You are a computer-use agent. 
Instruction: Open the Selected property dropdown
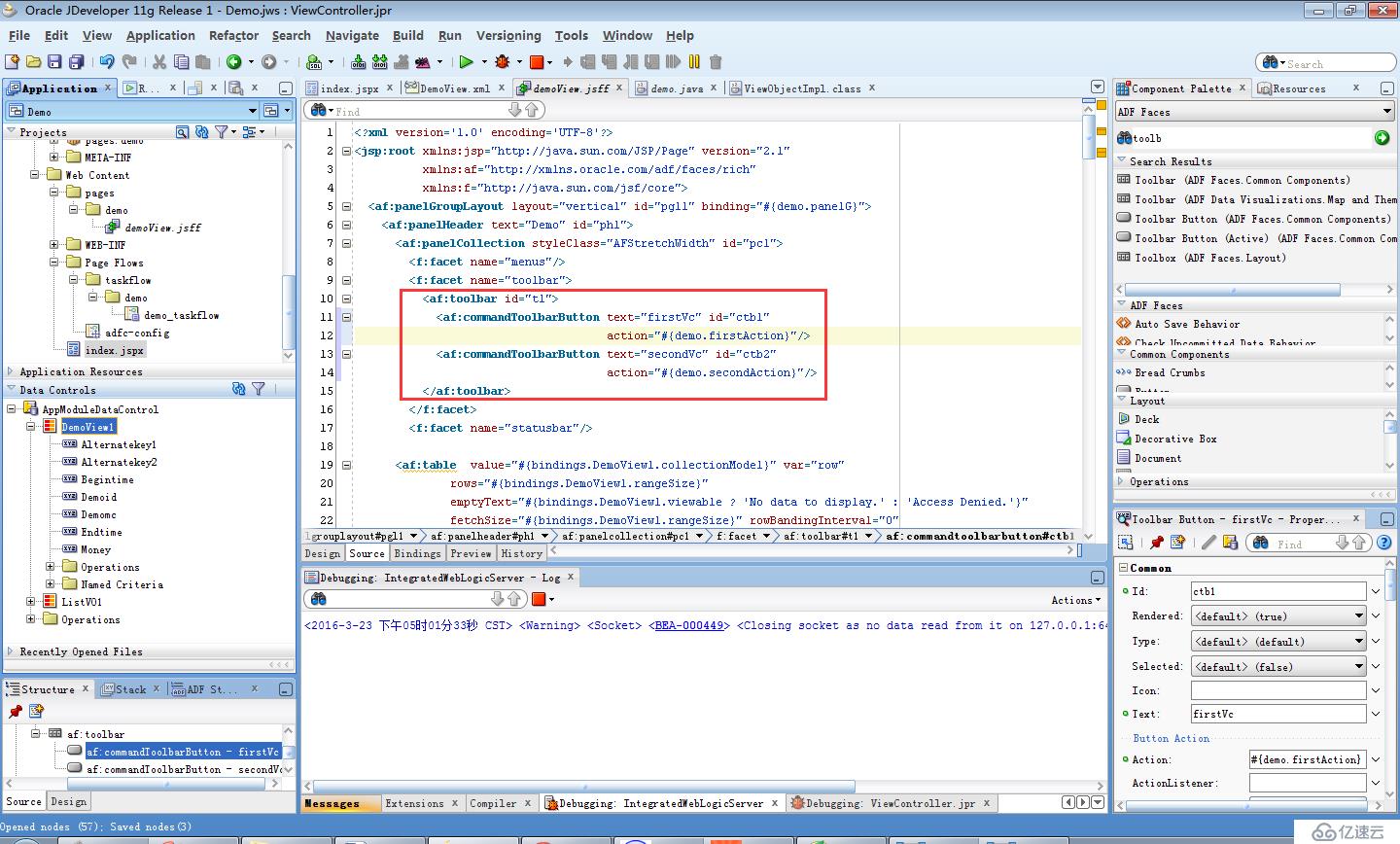[x=1358, y=667]
